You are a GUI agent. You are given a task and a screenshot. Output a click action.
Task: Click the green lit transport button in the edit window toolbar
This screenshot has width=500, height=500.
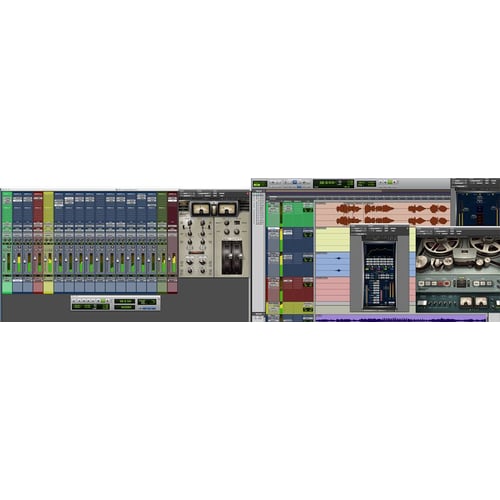[x=390, y=182]
